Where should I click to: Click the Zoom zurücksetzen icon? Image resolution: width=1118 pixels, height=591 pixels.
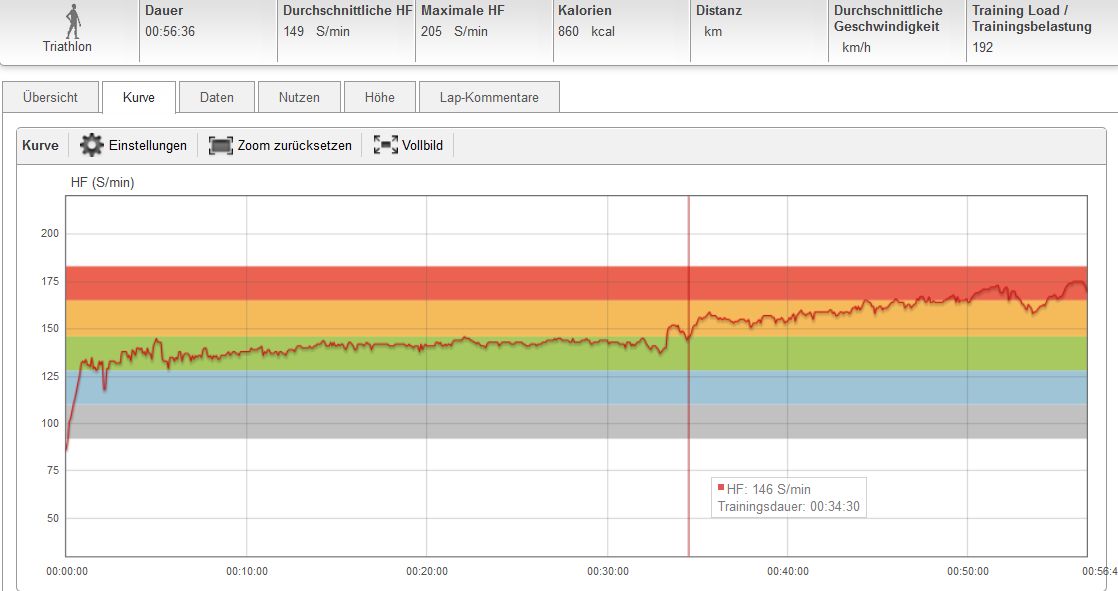pyautogui.click(x=220, y=145)
